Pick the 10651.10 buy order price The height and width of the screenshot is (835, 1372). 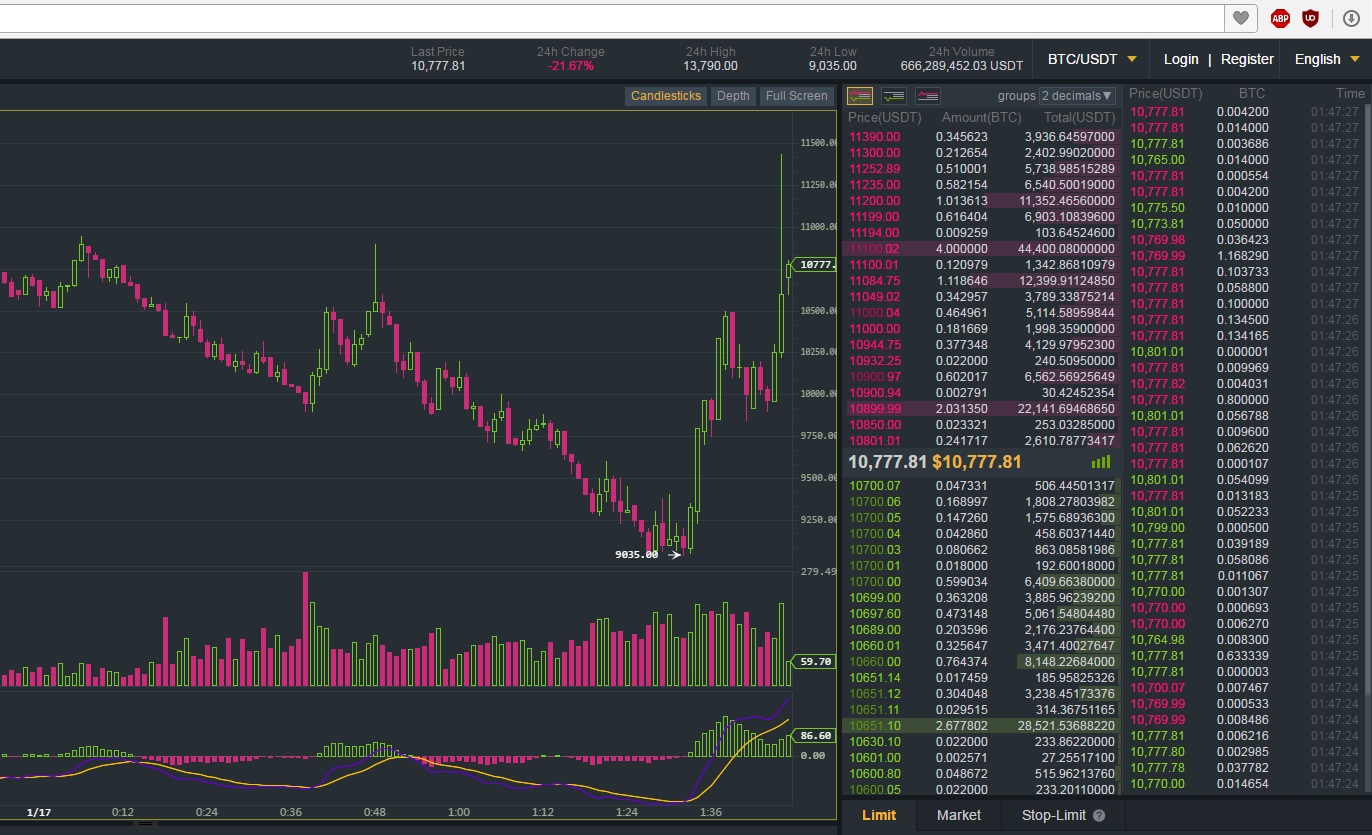(x=875, y=726)
